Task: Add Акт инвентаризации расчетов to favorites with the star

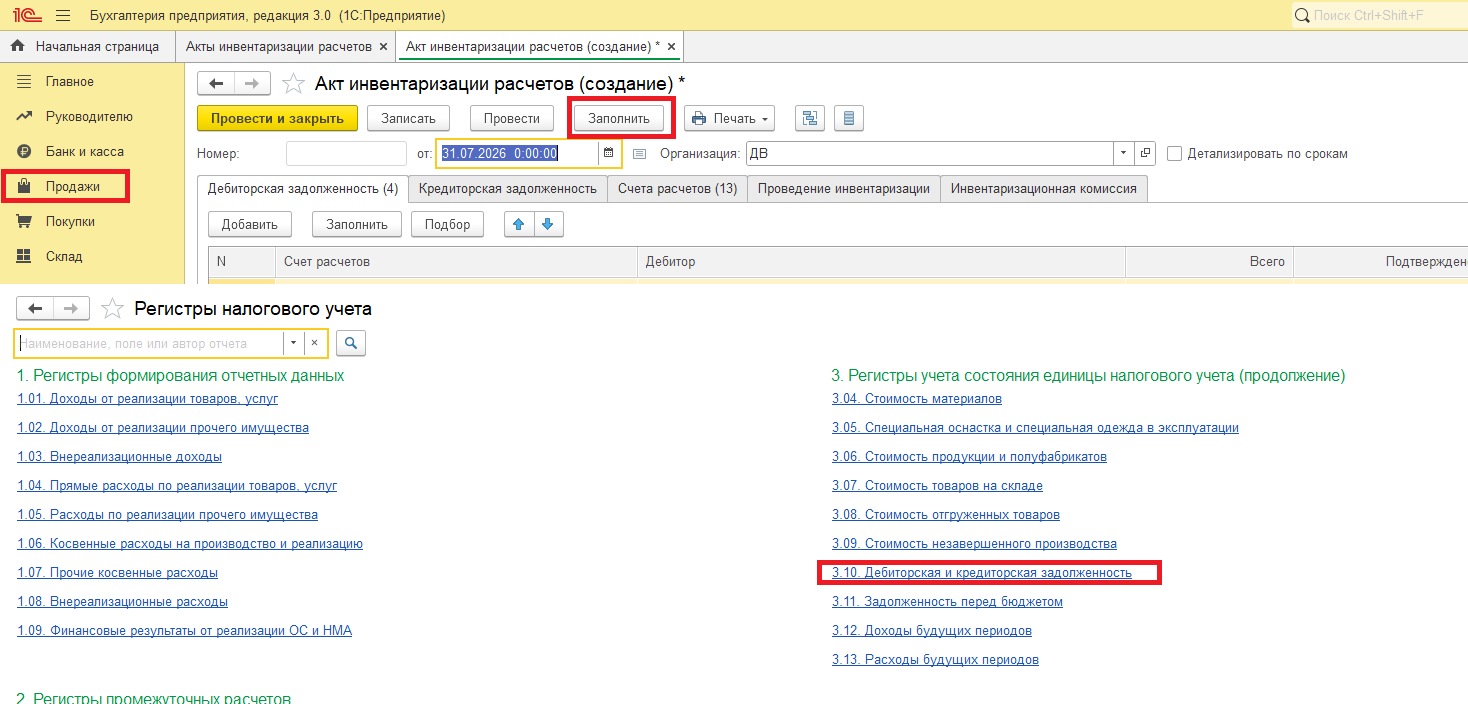Action: [293, 84]
